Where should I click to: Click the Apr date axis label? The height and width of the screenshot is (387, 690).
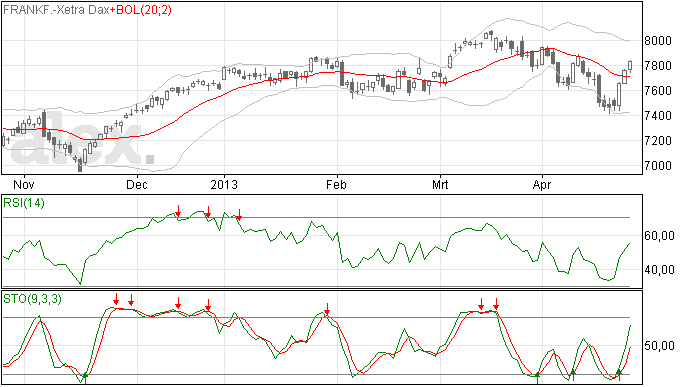[542, 185]
